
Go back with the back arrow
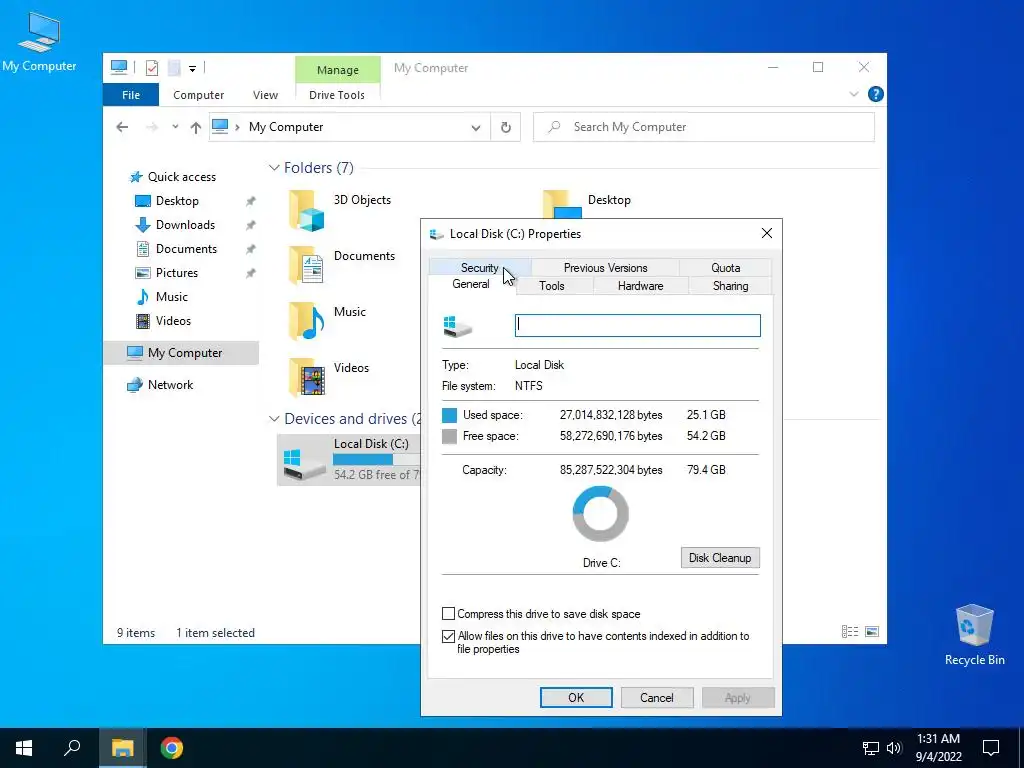pyautogui.click(x=122, y=127)
